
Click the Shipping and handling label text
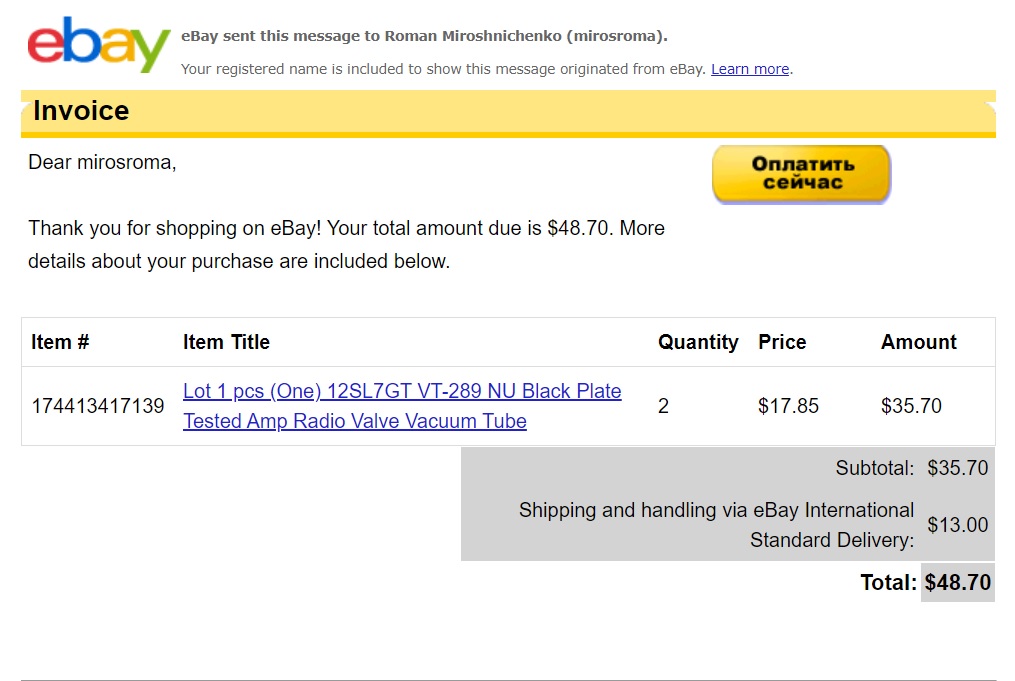point(716,525)
